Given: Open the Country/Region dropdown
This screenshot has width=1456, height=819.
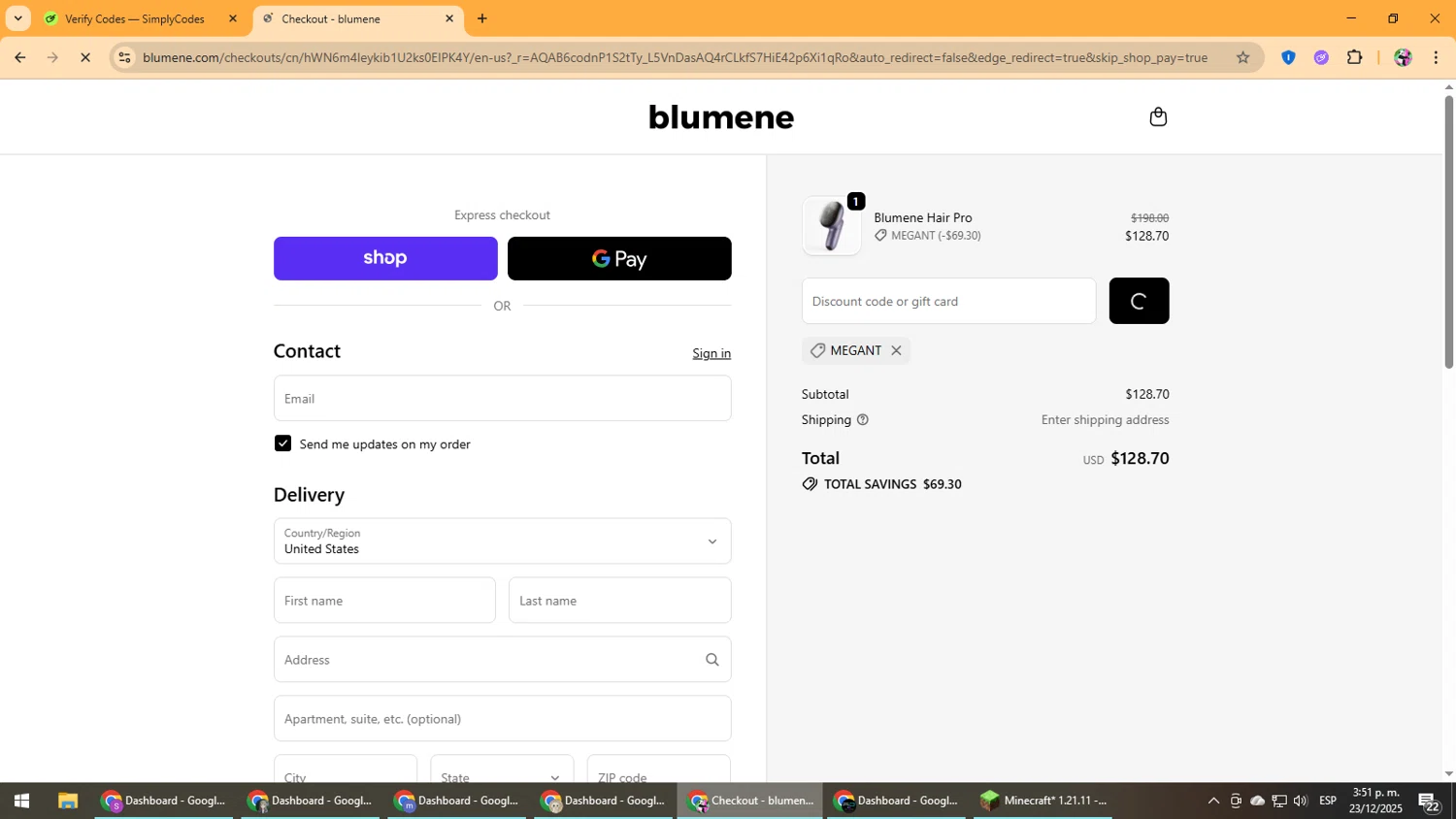Looking at the screenshot, I should pyautogui.click(x=503, y=541).
